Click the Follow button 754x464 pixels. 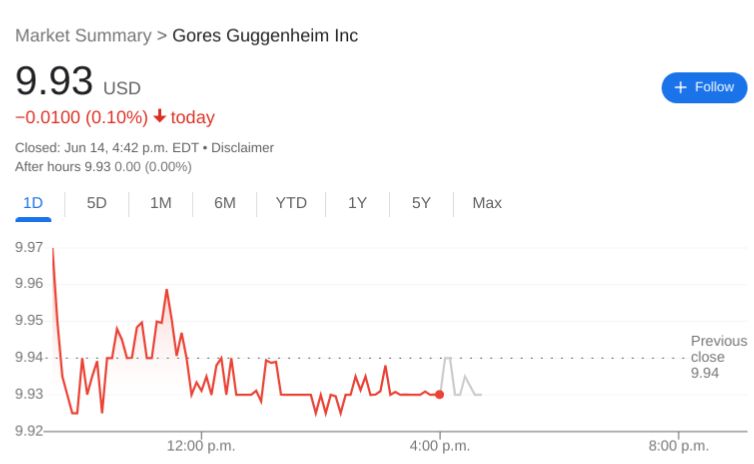tap(704, 87)
